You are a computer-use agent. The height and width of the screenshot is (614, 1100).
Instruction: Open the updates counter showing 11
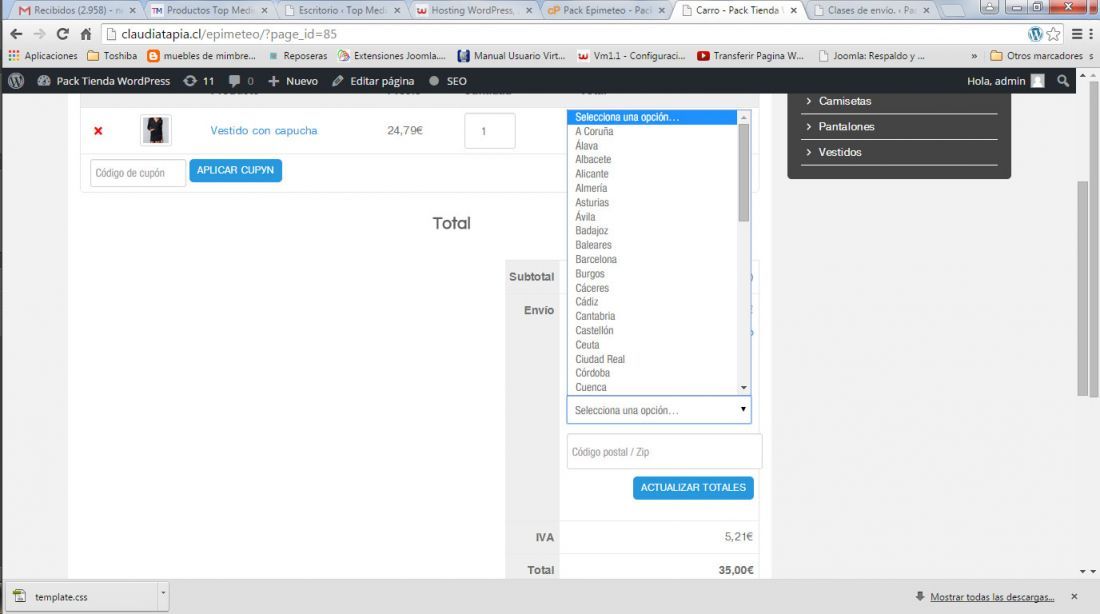(x=199, y=81)
